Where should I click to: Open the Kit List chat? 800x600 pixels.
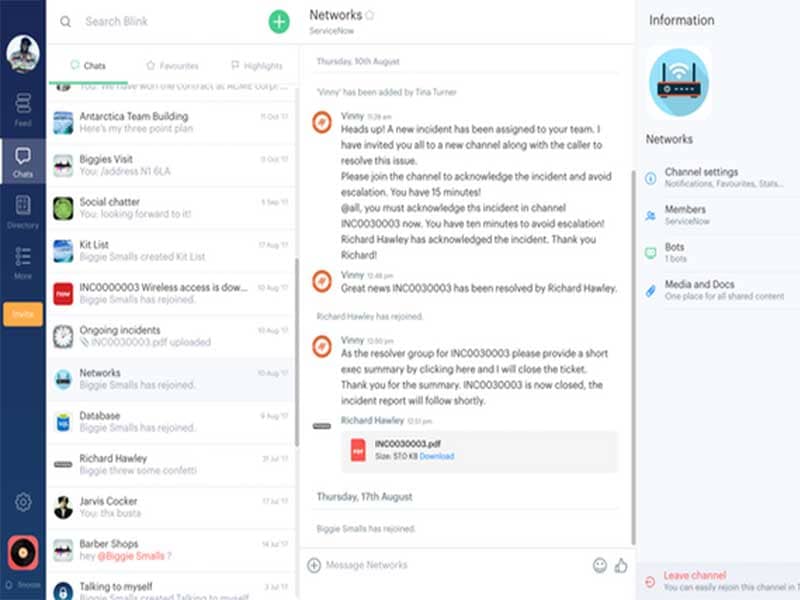click(x=171, y=251)
